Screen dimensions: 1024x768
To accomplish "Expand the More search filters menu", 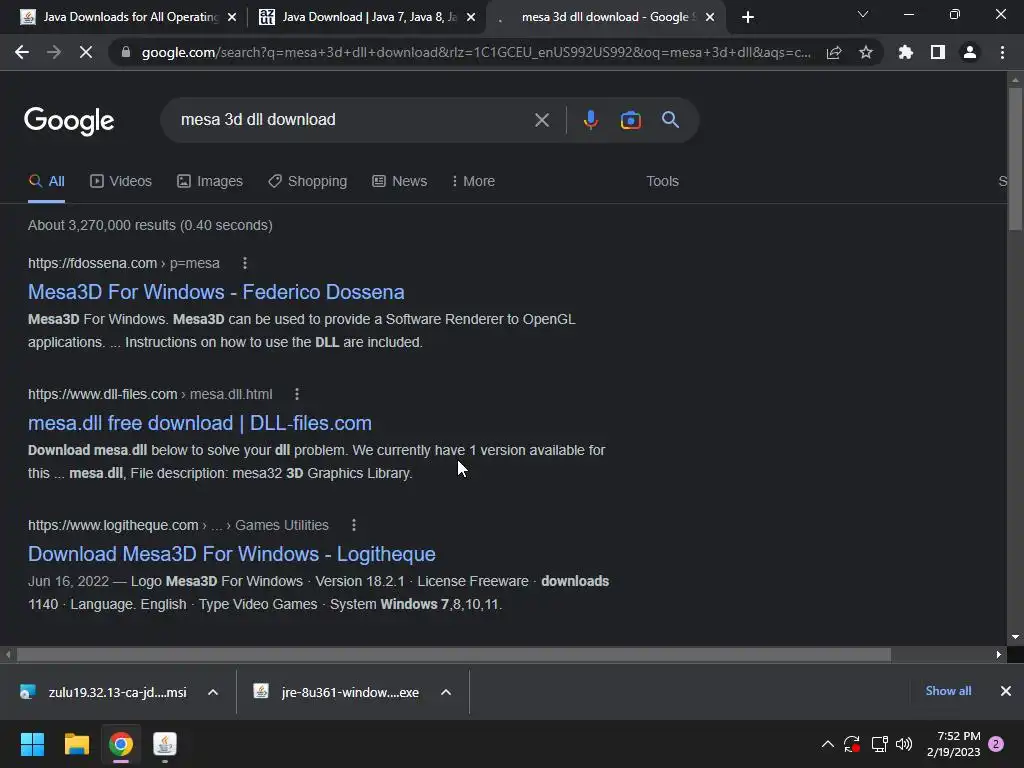I will click(473, 182).
